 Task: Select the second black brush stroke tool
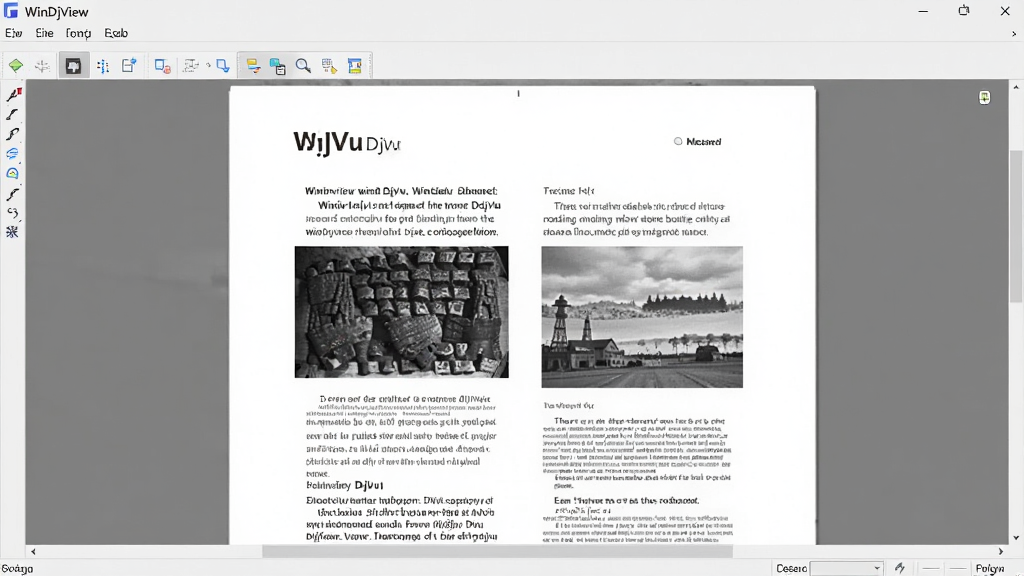(12, 114)
